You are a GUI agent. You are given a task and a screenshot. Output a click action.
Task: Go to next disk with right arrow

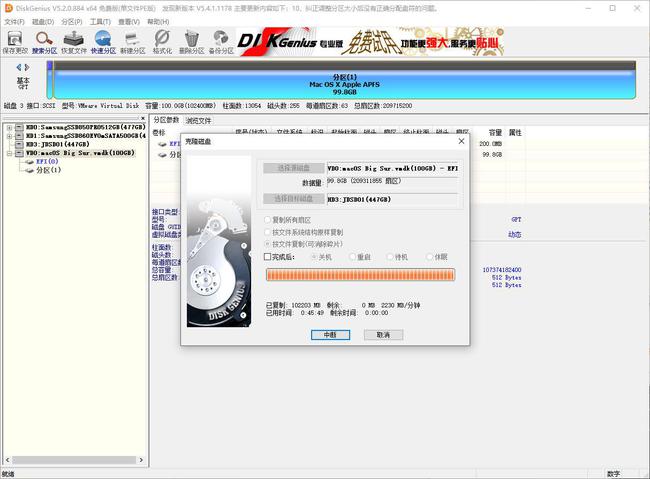(27, 67)
